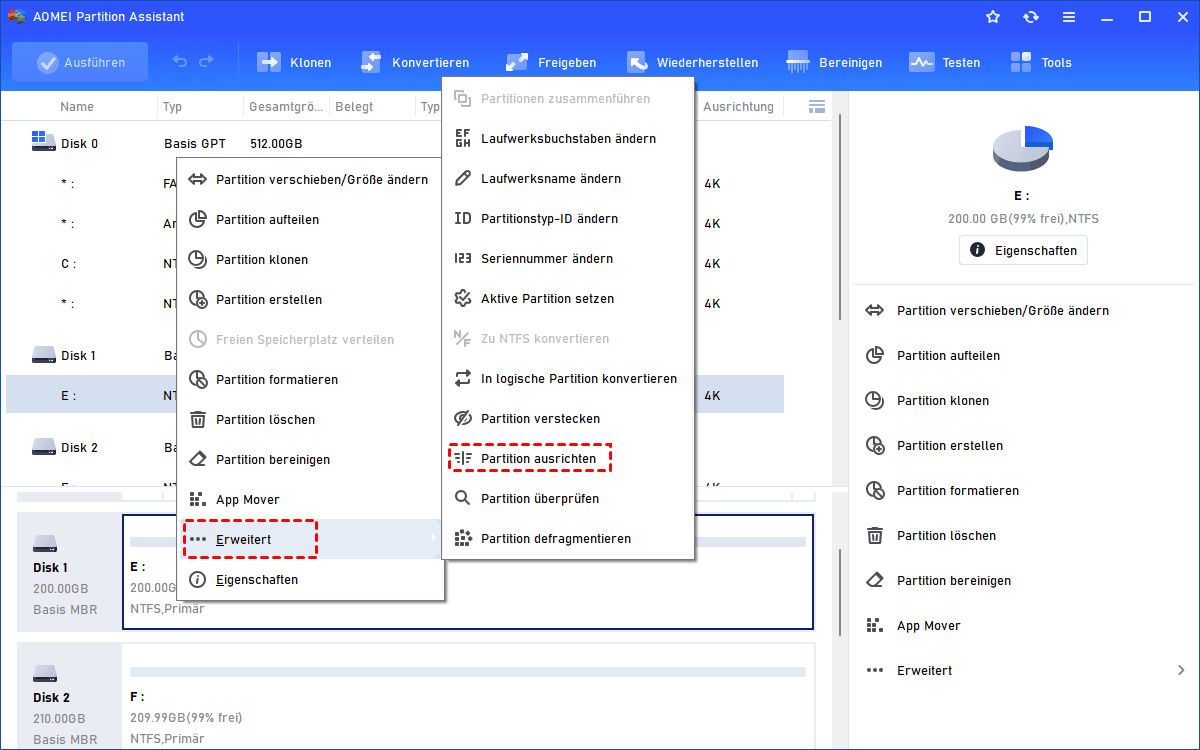The image size is (1200, 750).
Task: Select Partition defragmentieren in submenu
Action: 567,539
